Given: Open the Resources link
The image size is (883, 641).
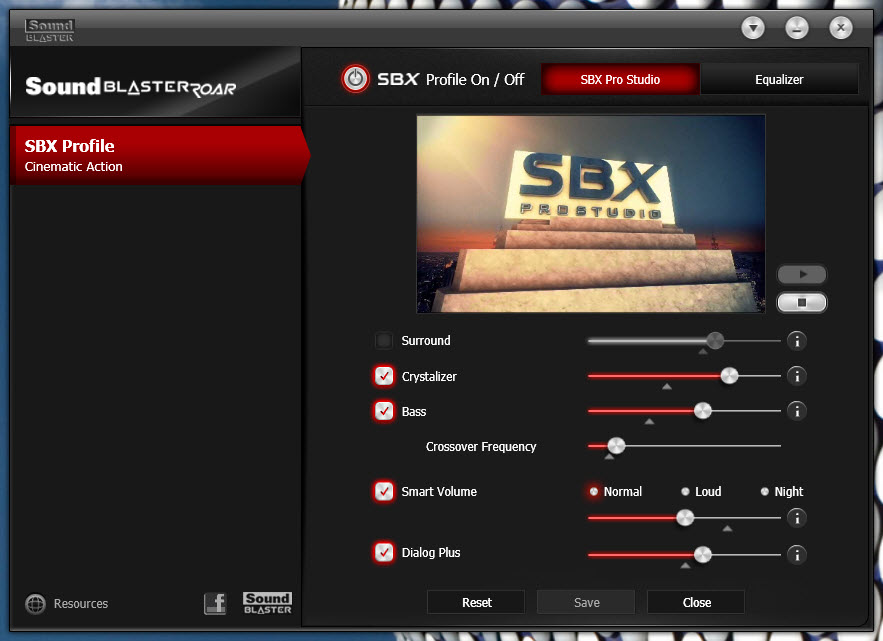Looking at the screenshot, I should click(x=81, y=604).
